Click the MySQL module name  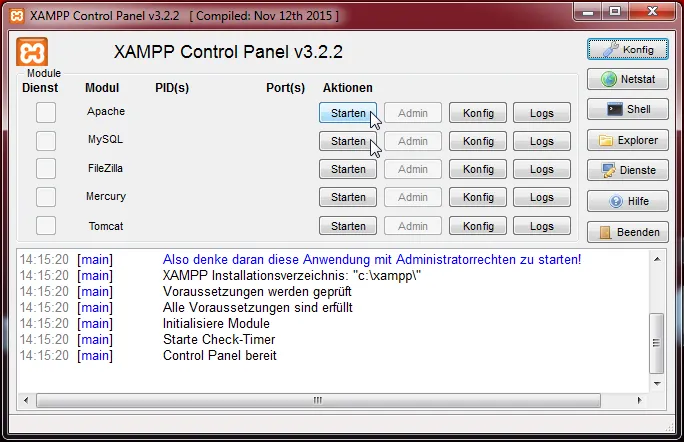[x=106, y=139]
